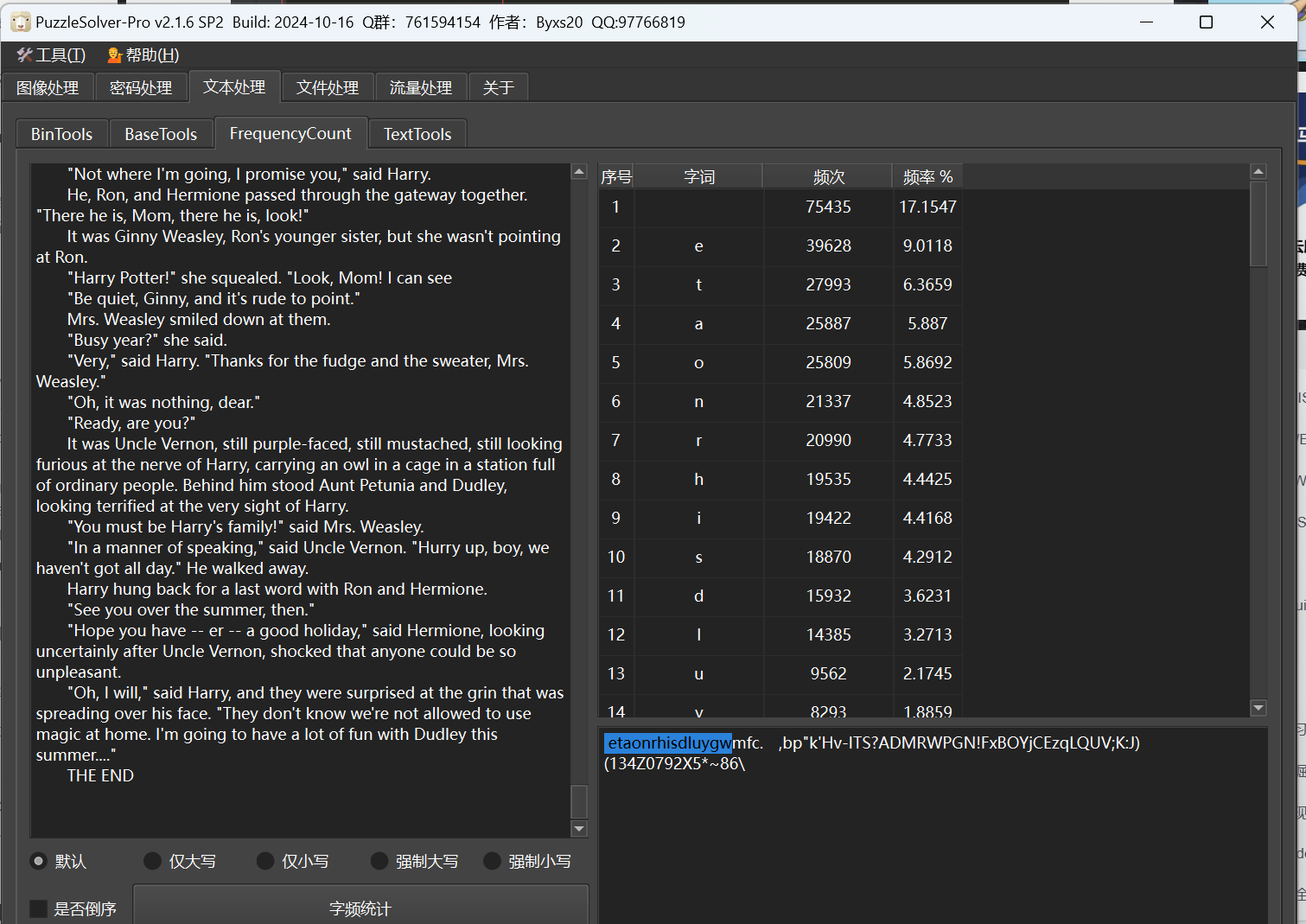Select the 仅大写 radio option
This screenshot has height=924, width=1306.
(180, 861)
